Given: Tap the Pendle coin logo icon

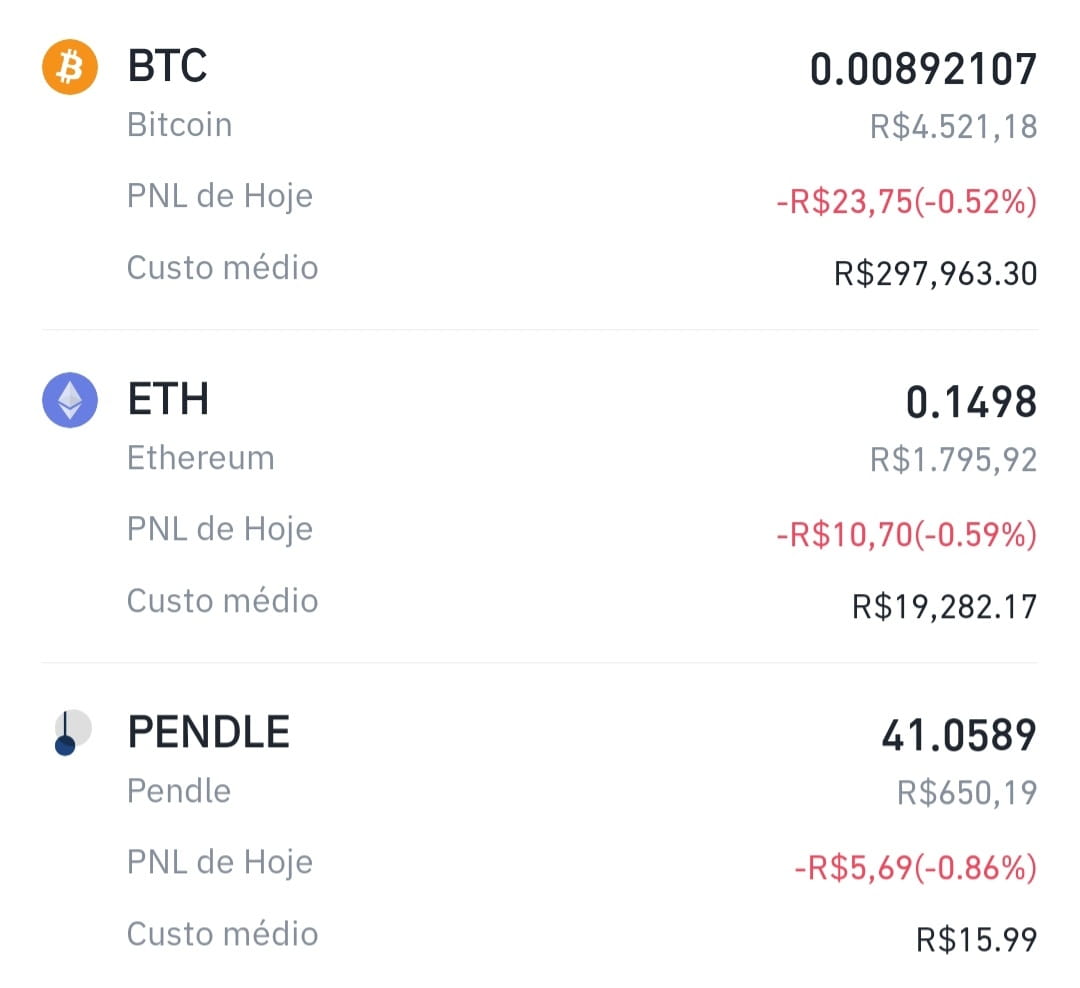Looking at the screenshot, I should [x=72, y=732].
